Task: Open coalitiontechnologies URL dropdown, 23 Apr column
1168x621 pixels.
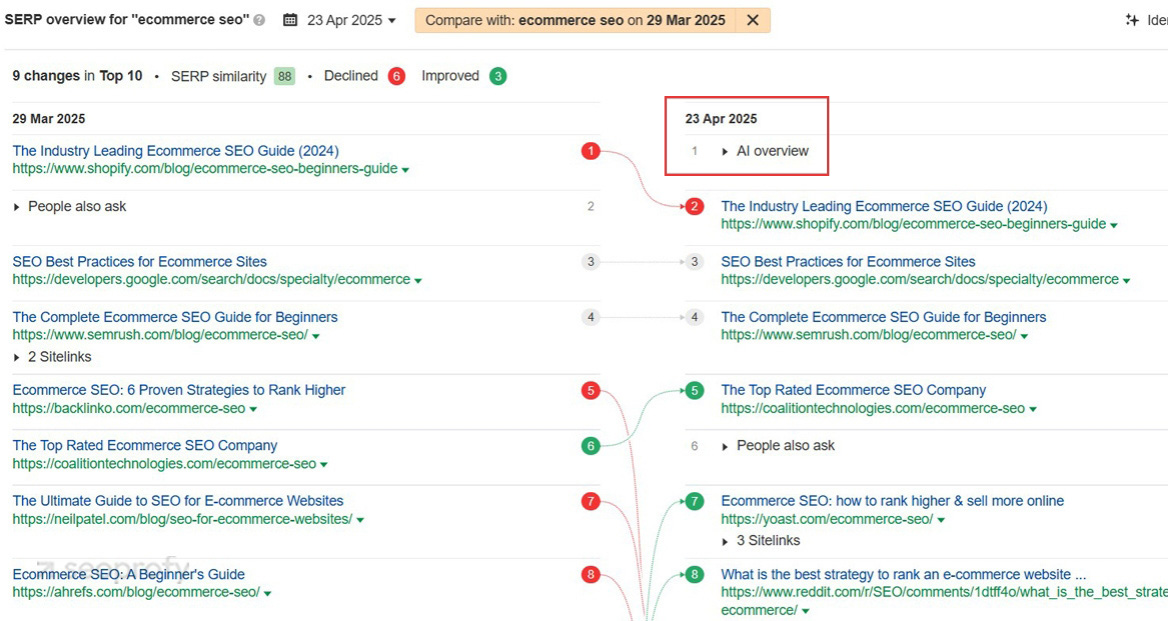Action: pos(1032,409)
